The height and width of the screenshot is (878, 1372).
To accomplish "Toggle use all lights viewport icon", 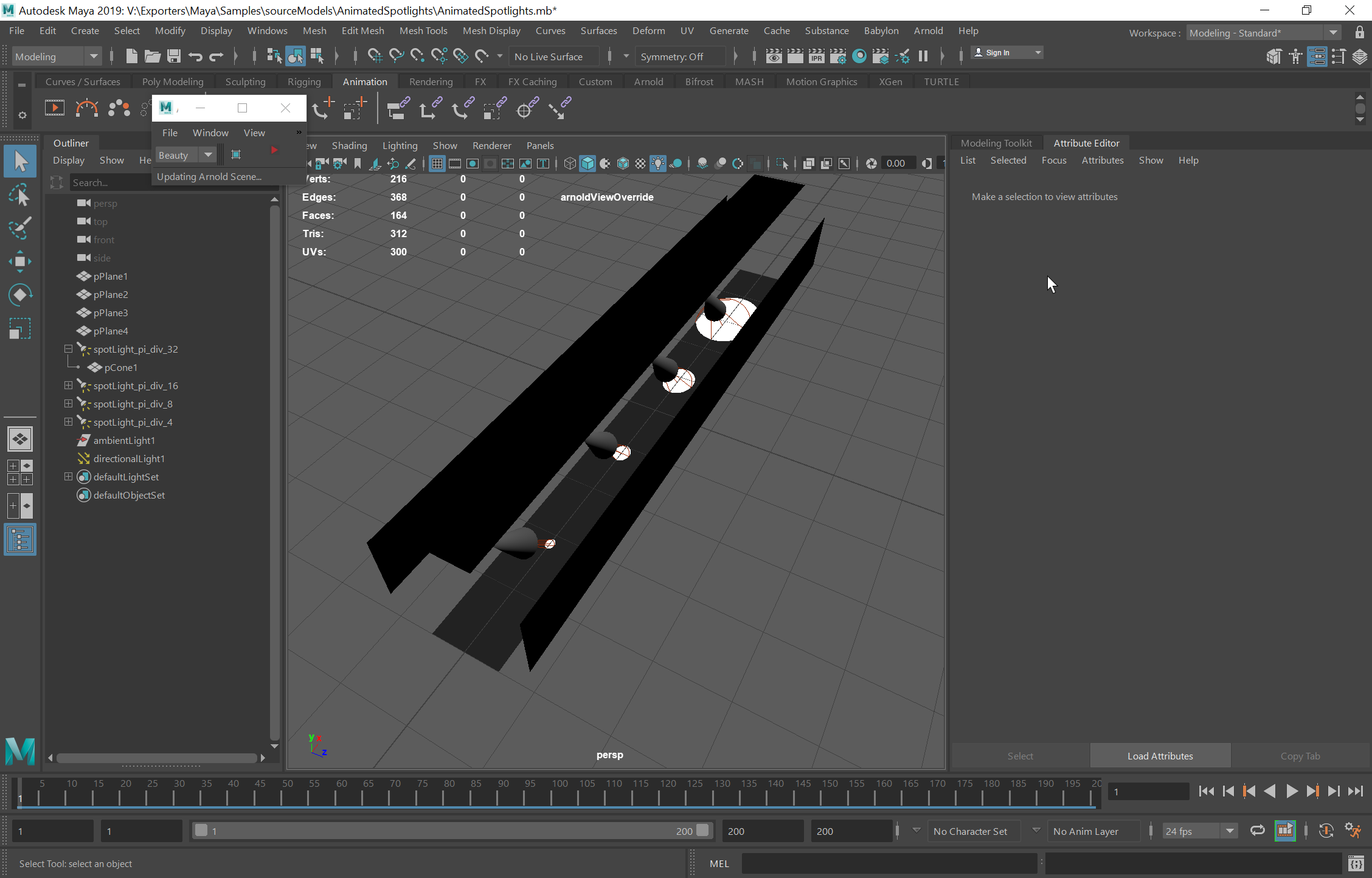I will click(x=658, y=163).
